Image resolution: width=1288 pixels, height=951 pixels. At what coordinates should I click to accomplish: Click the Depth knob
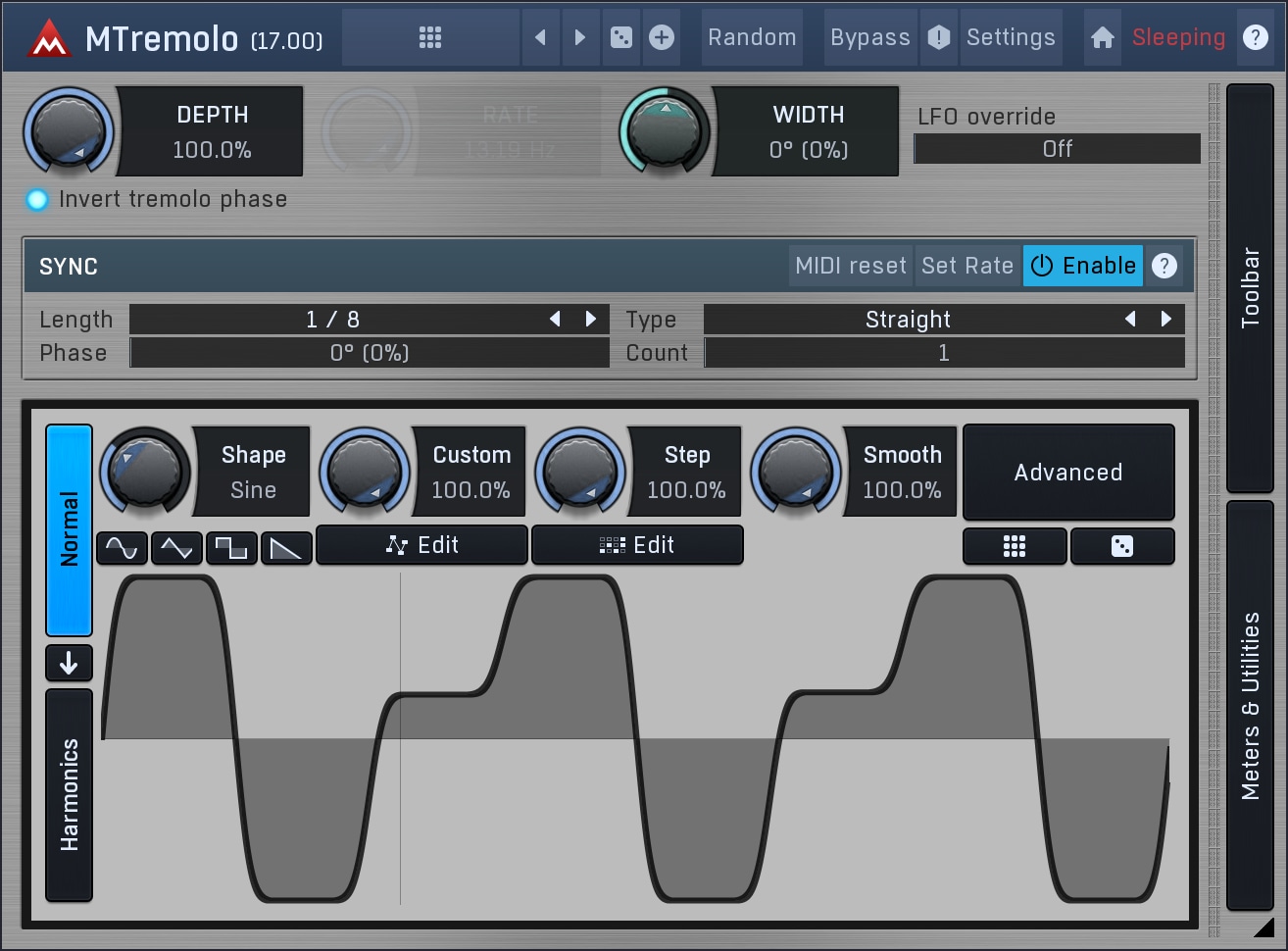coord(68,131)
